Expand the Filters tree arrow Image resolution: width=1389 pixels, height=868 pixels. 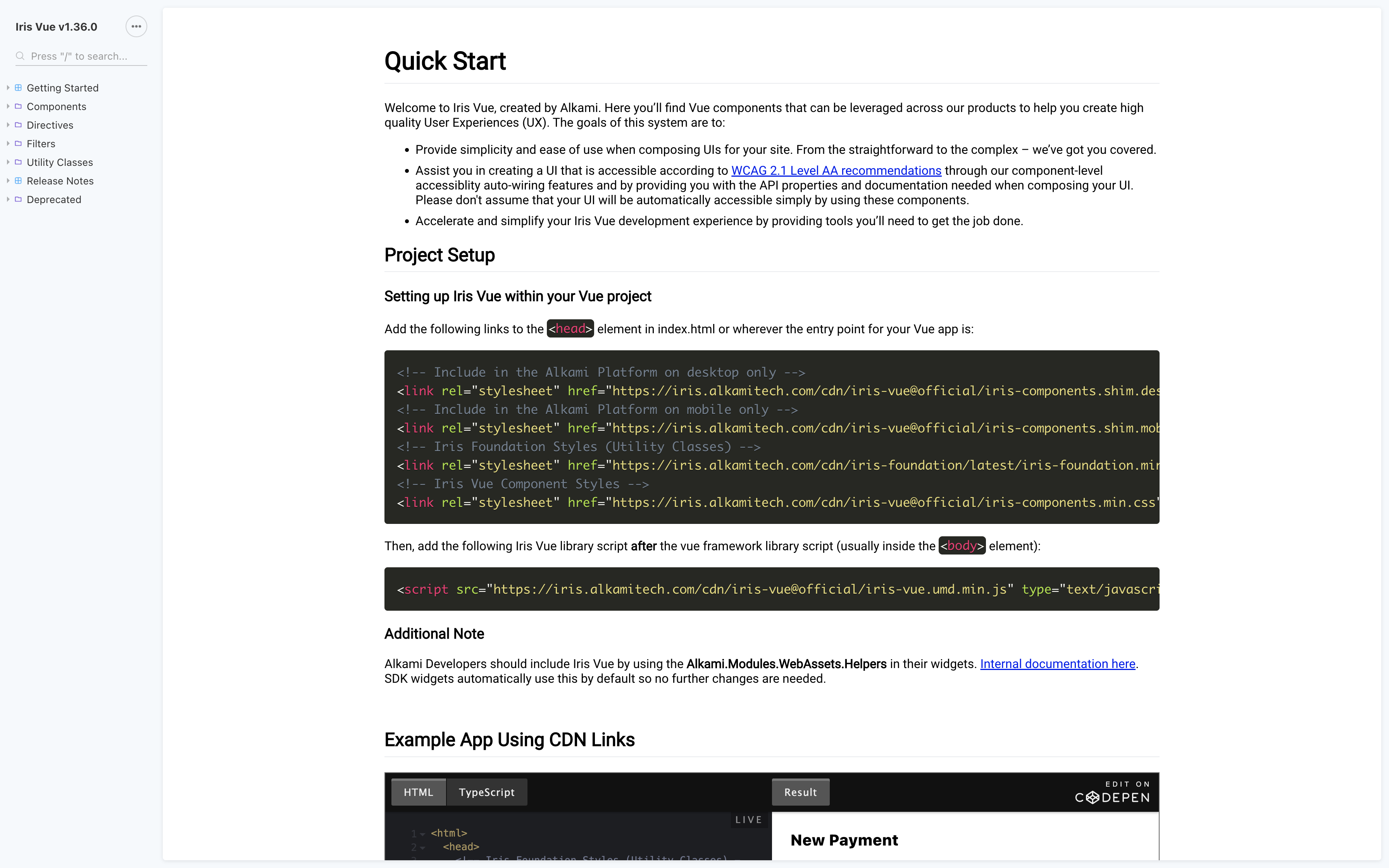(8, 143)
